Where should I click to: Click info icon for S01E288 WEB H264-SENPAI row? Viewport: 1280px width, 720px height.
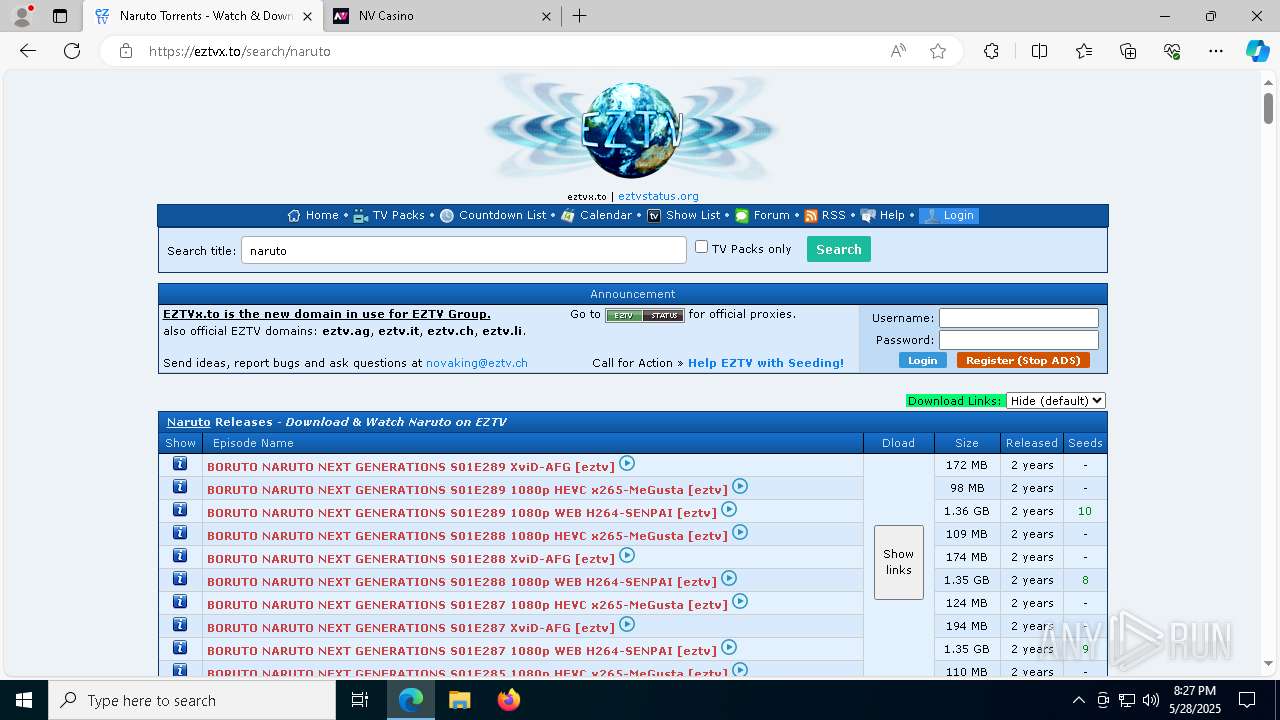[x=180, y=579]
